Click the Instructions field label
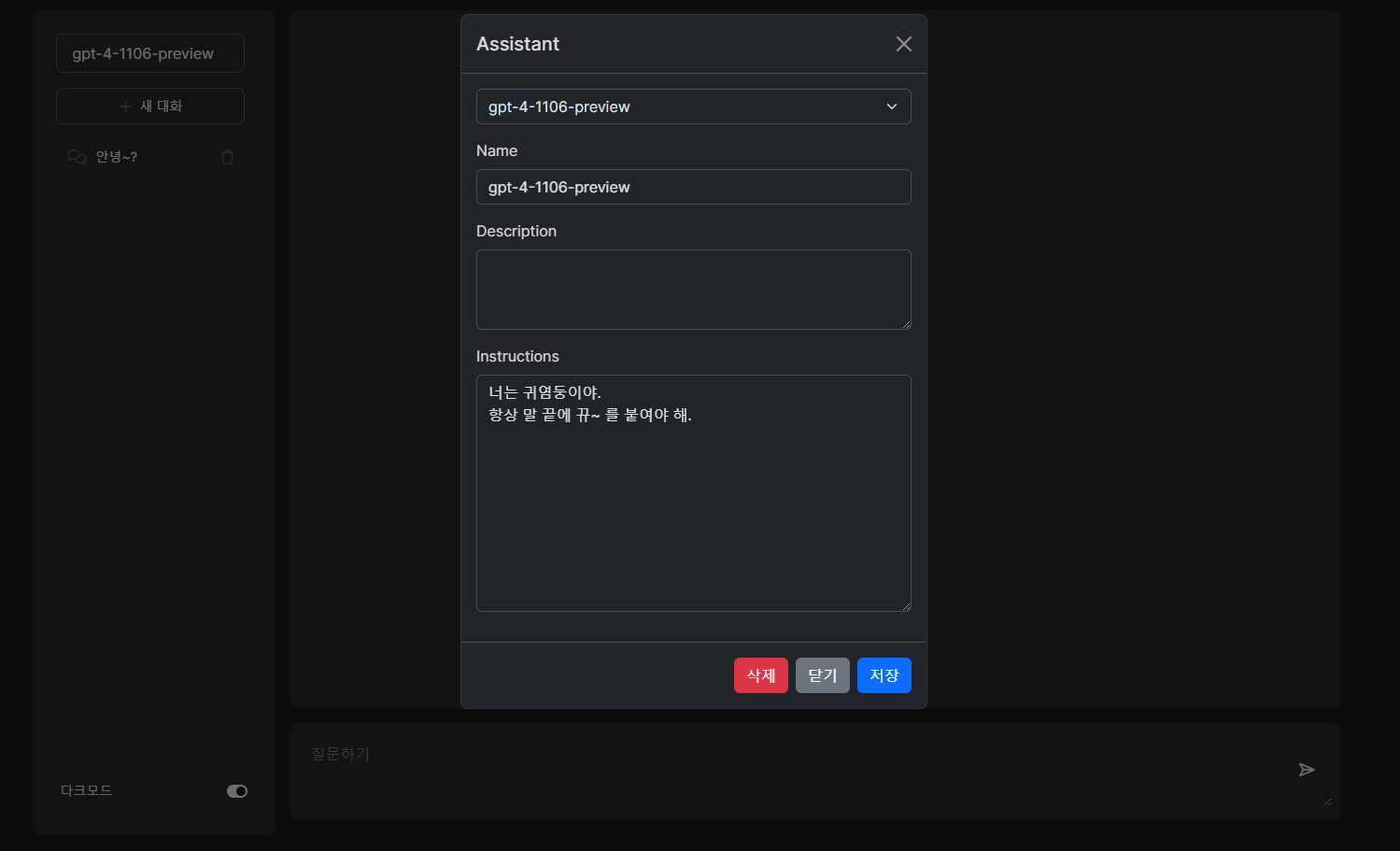1400x851 pixels. (517, 356)
